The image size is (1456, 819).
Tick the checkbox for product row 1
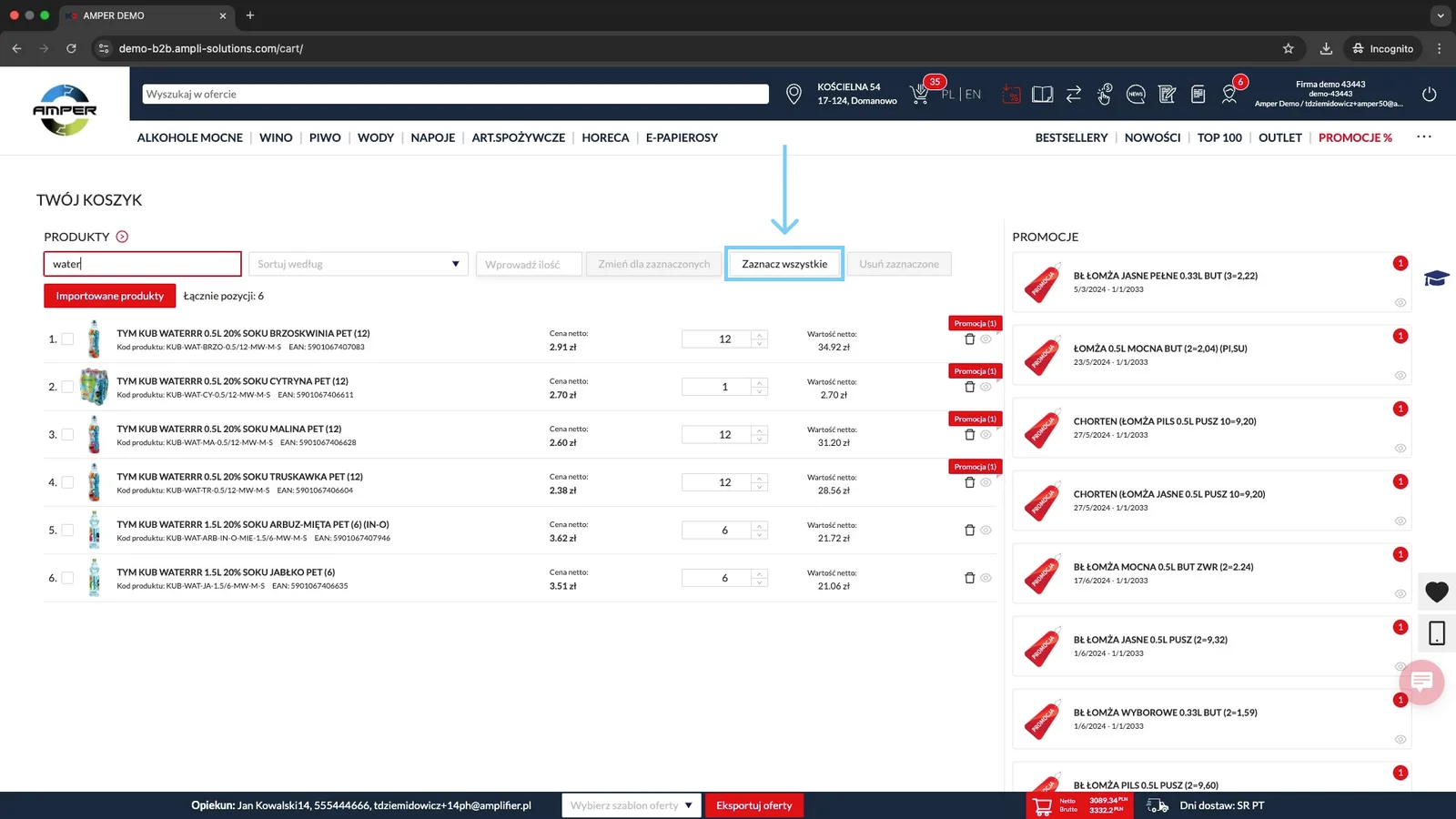click(67, 339)
